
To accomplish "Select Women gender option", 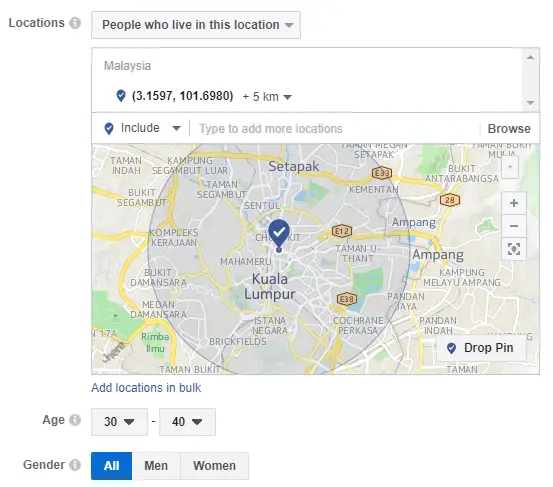I will point(214,466).
